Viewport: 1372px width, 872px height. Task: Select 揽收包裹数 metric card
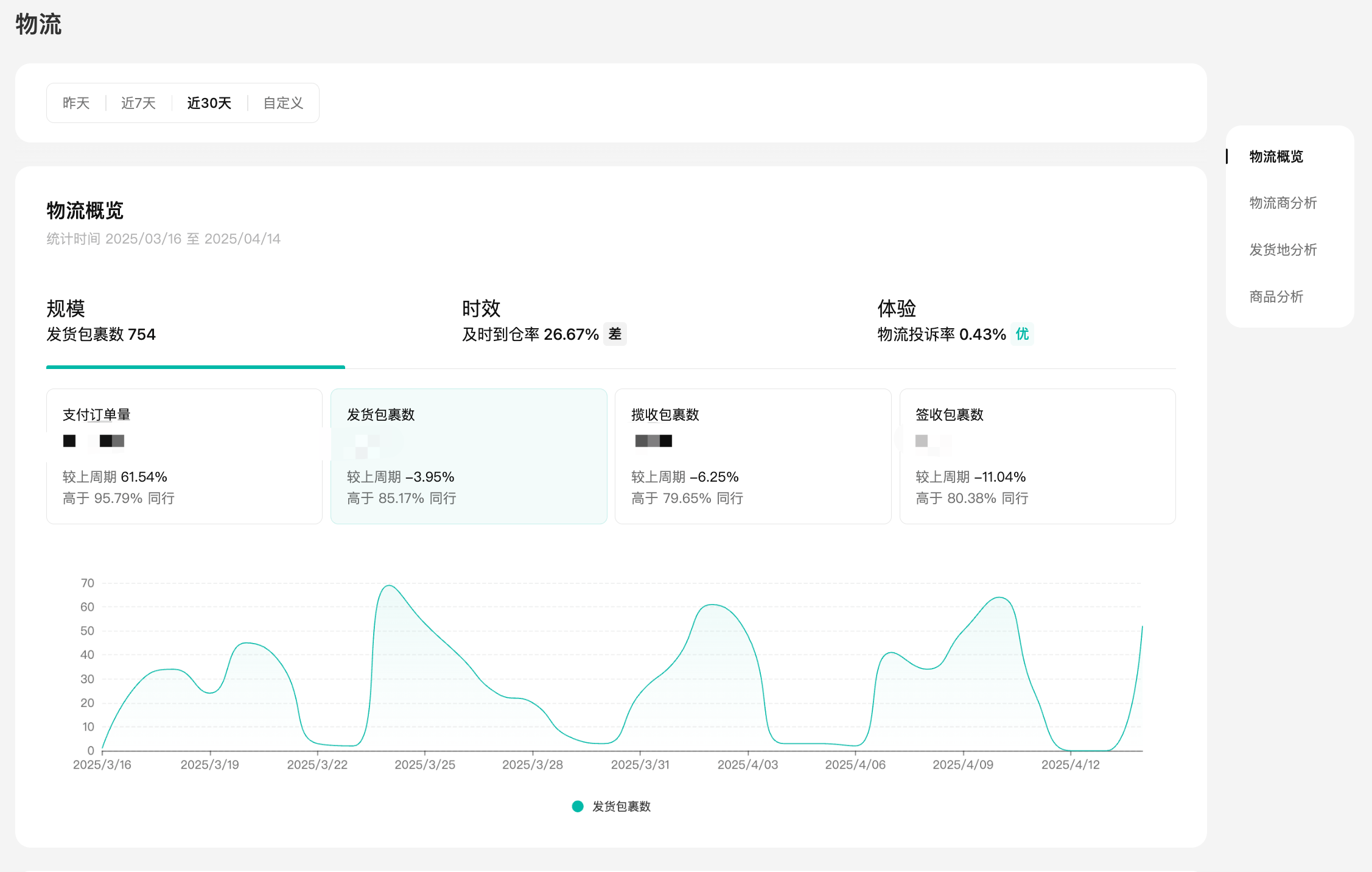[x=752, y=456]
